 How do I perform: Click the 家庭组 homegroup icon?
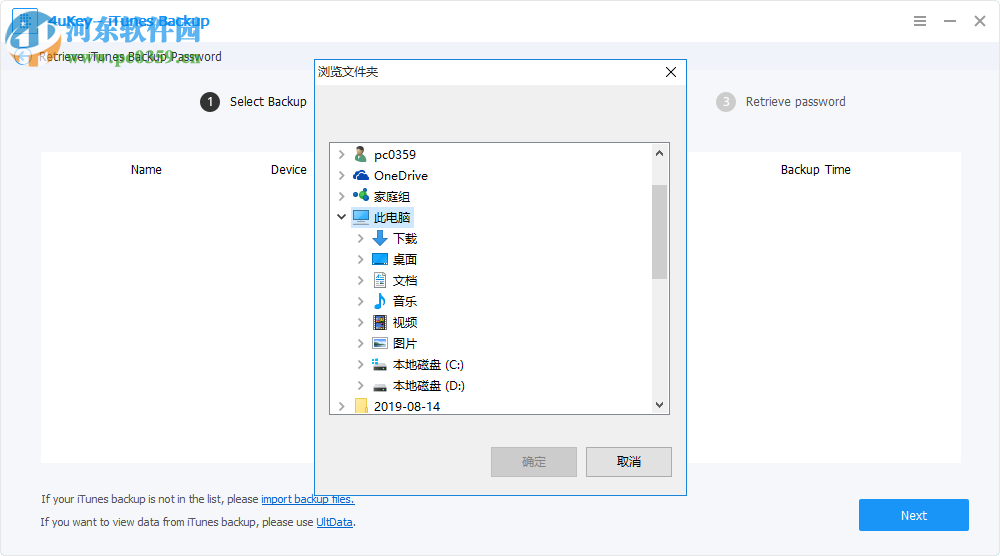click(361, 196)
